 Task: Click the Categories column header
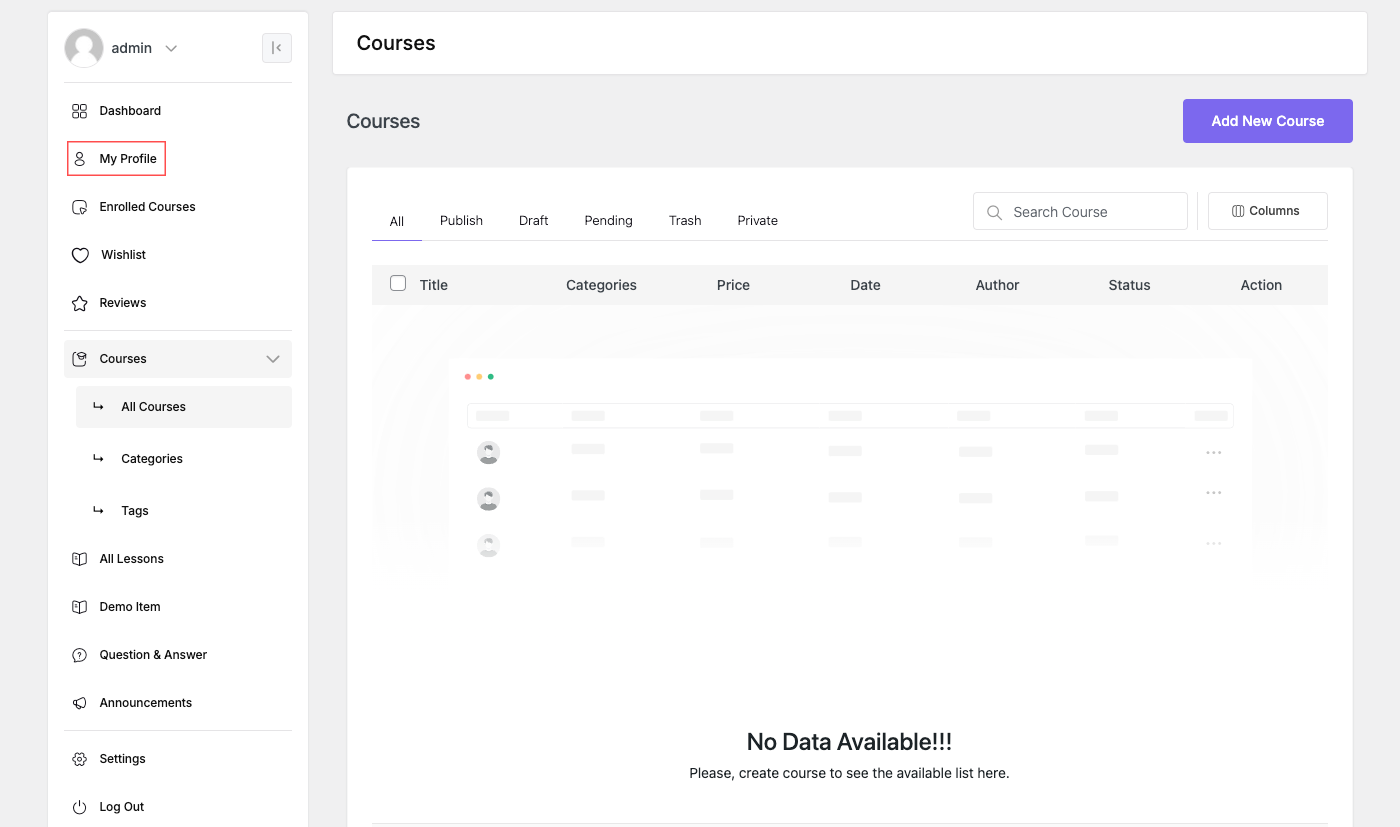tap(601, 285)
